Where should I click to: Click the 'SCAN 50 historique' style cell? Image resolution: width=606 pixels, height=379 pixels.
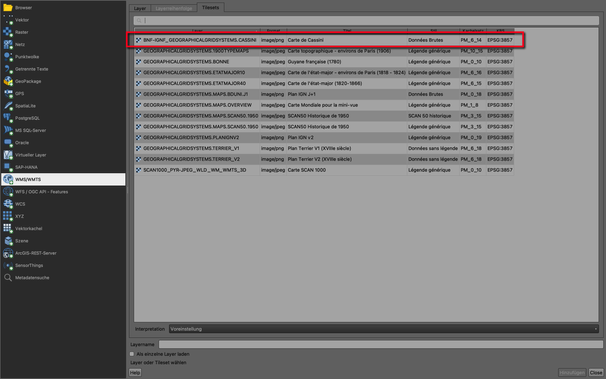429,116
